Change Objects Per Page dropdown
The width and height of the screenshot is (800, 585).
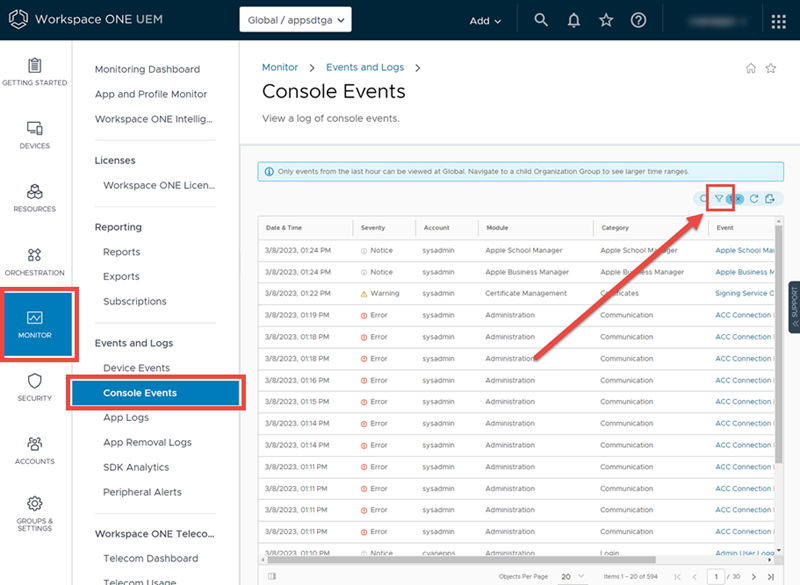tap(572, 576)
